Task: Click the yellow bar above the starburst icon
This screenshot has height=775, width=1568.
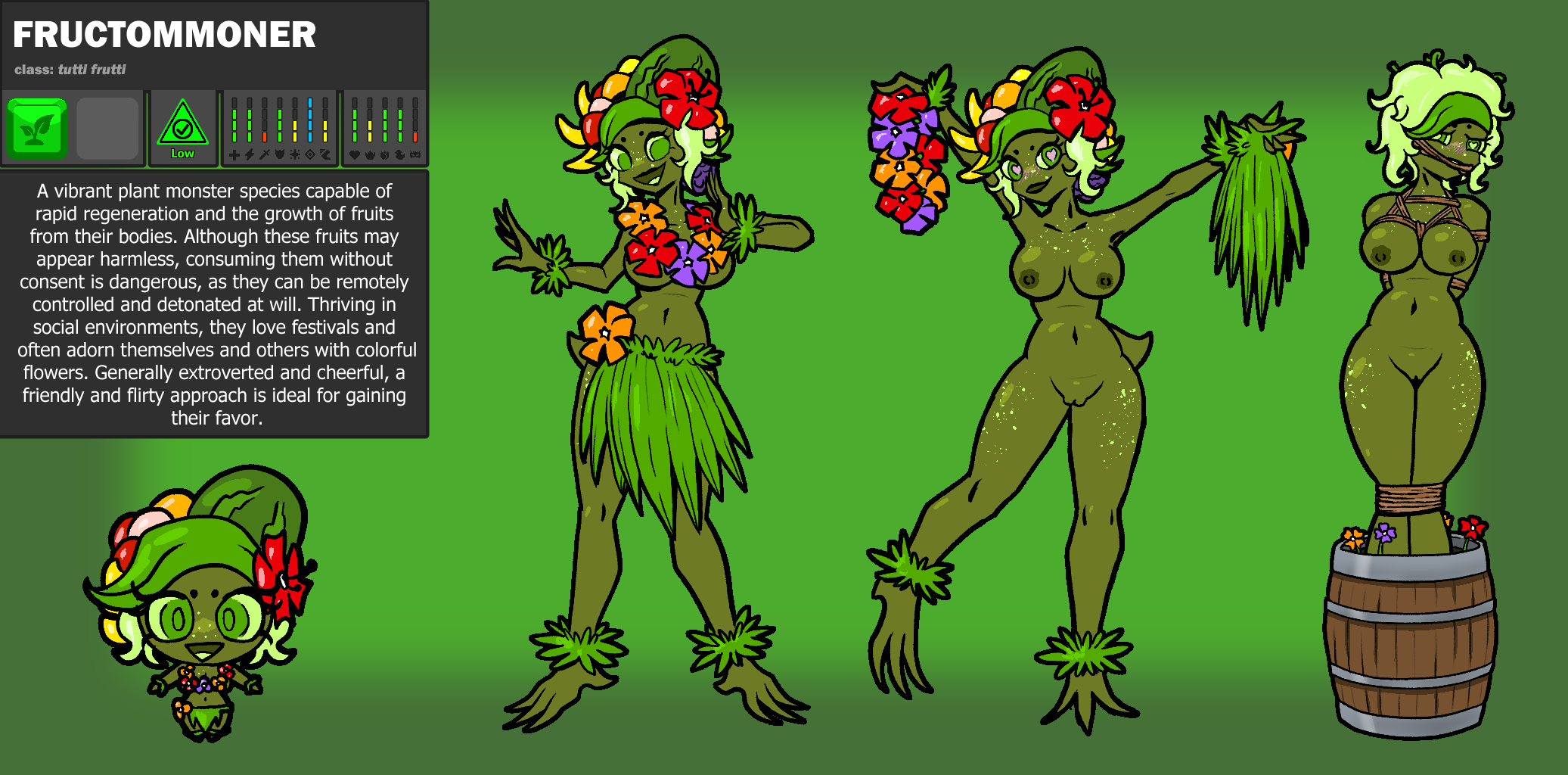Action: click(295, 131)
